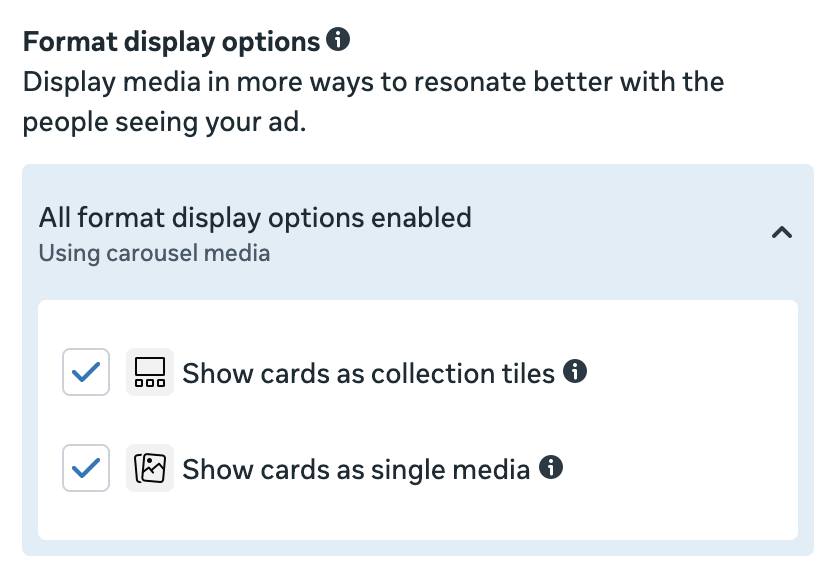Screen dimensions: 826x574
Task: Click the Using carousel media subtitle
Action: 154,253
